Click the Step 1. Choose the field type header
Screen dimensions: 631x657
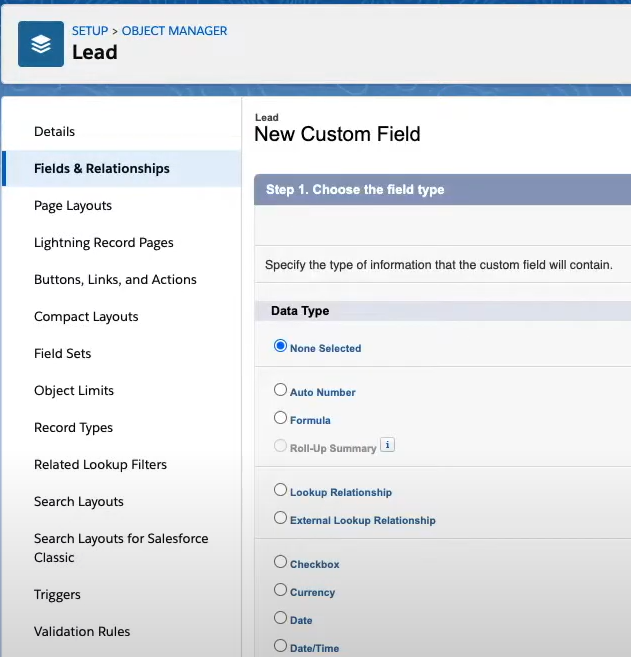pos(355,189)
